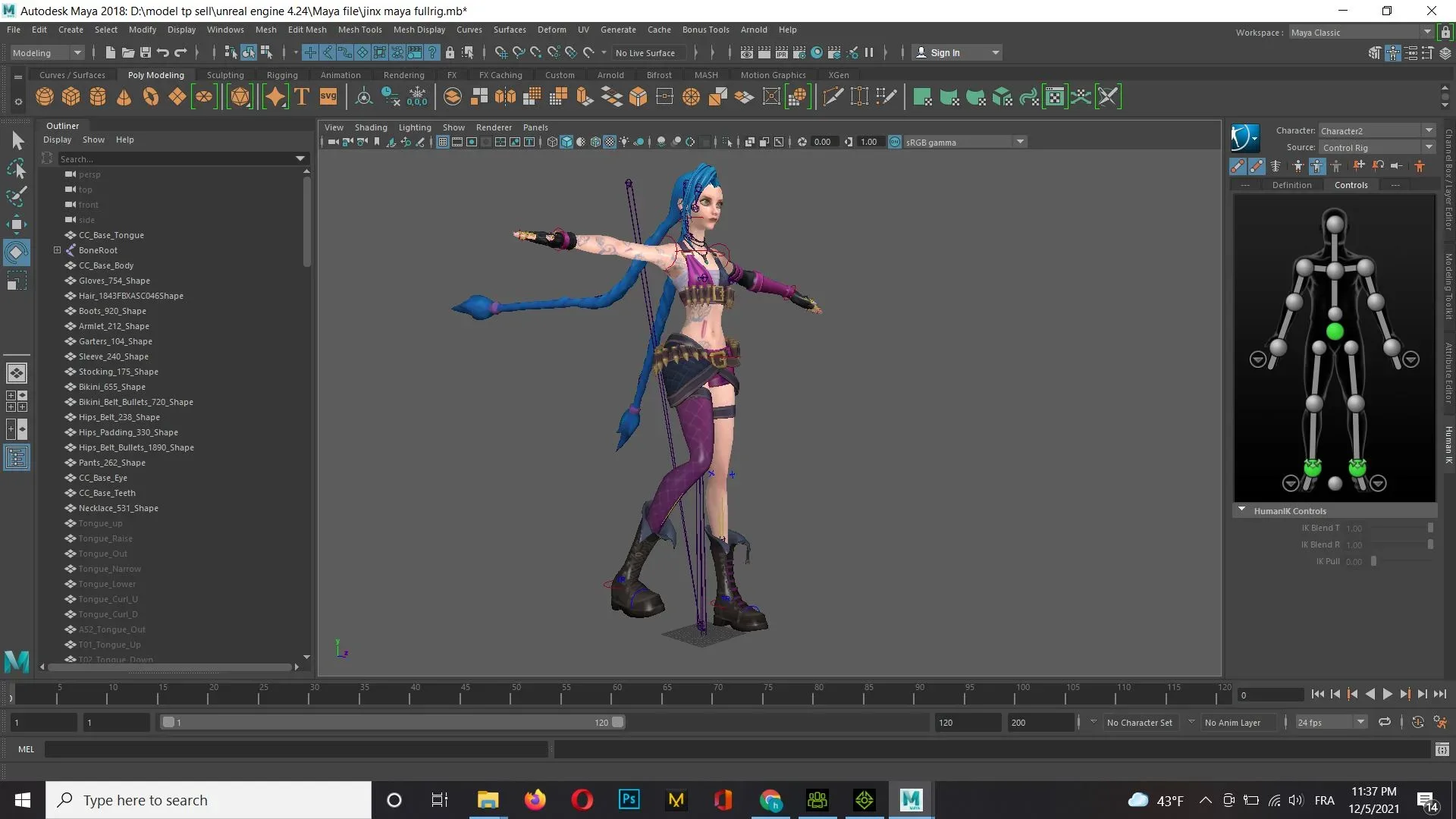1456x819 pixels.
Task: Toggle the Controls panel radio button
Action: click(1351, 184)
